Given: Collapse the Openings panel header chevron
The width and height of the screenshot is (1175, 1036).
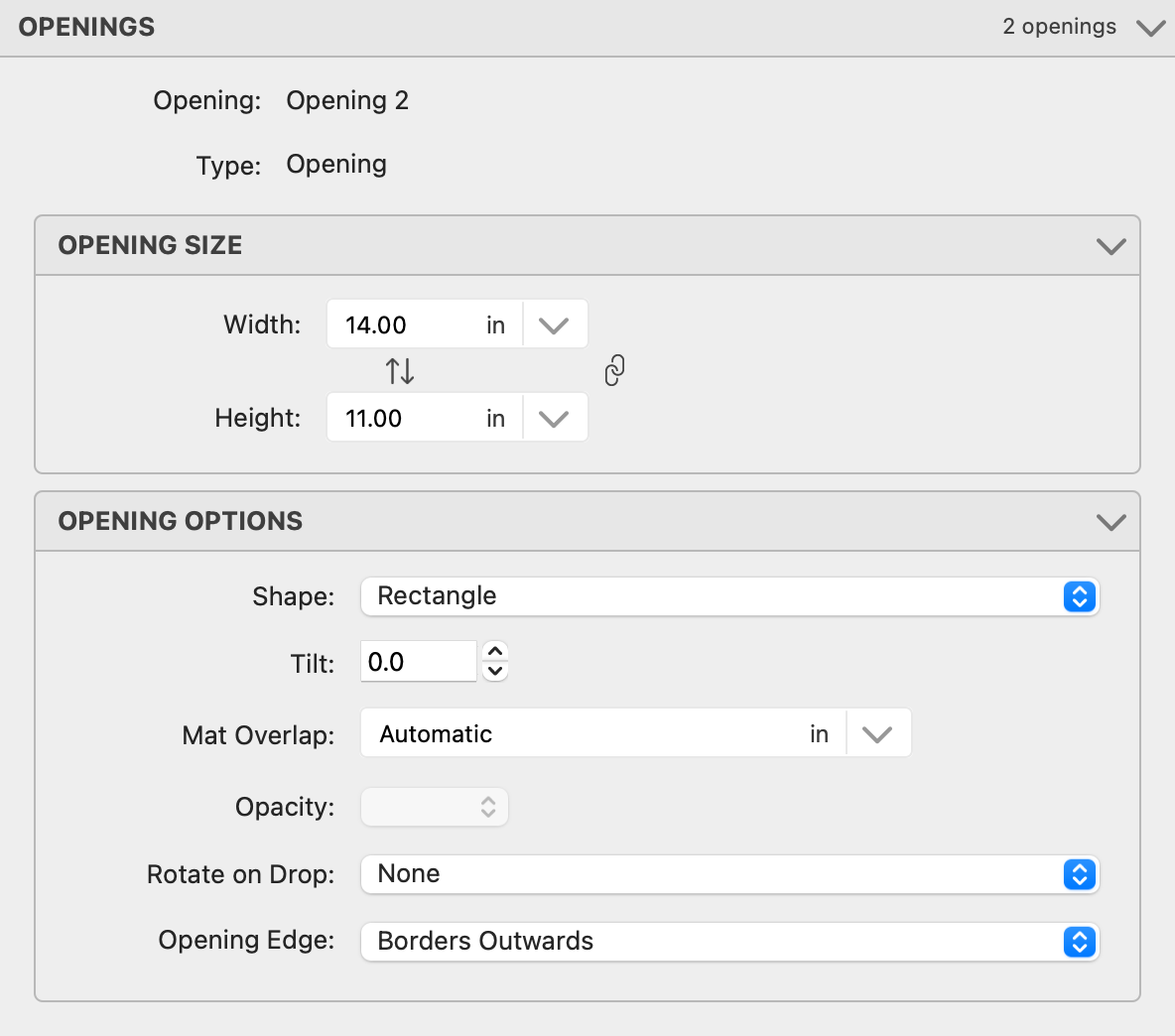Looking at the screenshot, I should tap(1150, 28).
